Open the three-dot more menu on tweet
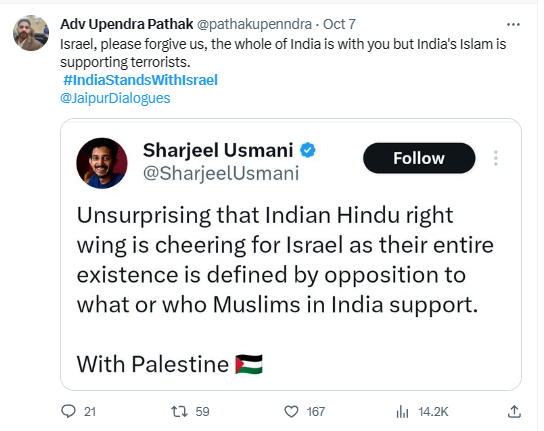 pos(513,25)
